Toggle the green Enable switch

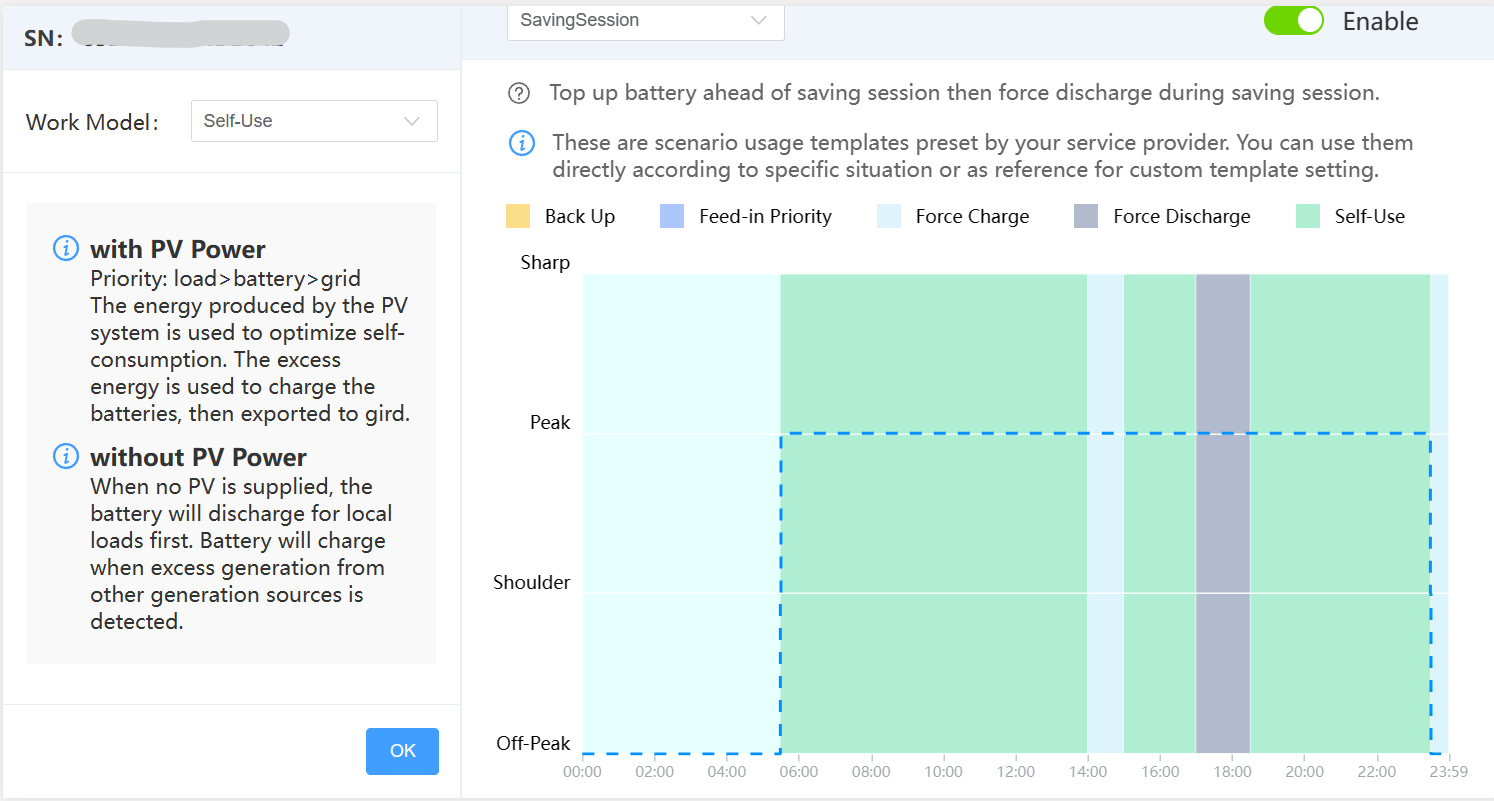pyautogui.click(x=1293, y=21)
